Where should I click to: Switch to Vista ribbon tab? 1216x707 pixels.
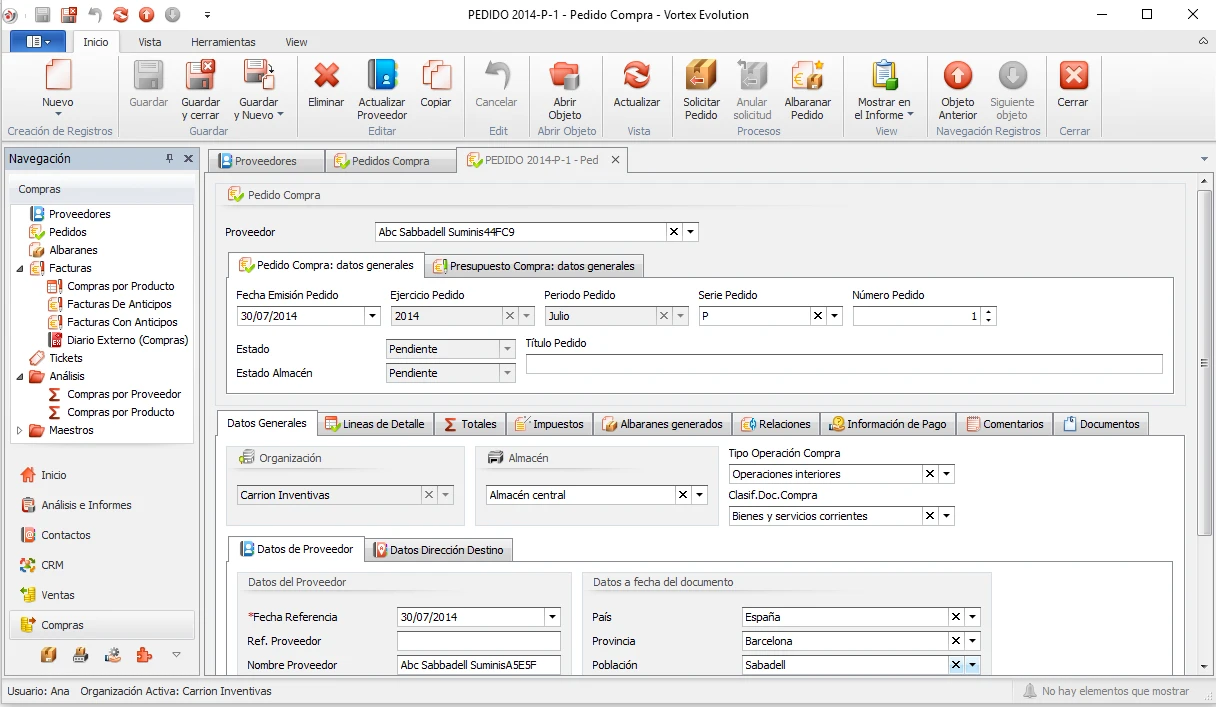150,42
